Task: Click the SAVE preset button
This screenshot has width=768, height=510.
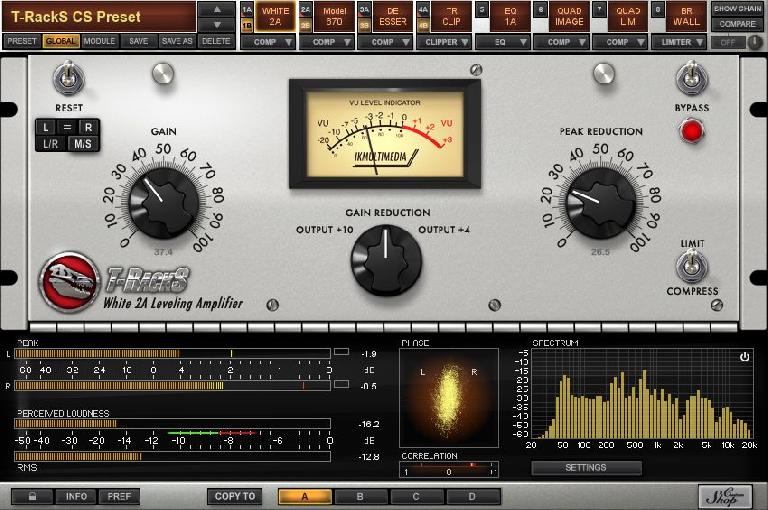Action: (139, 42)
